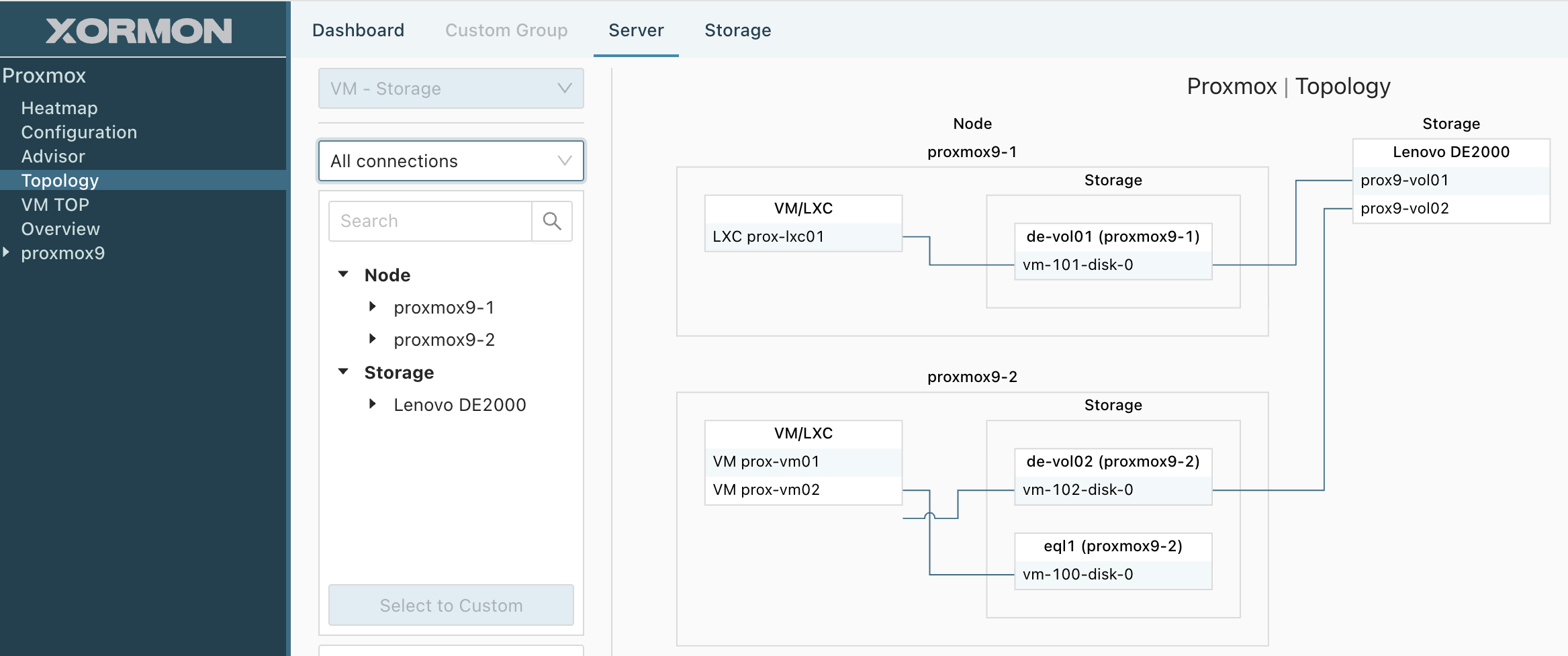Collapse the Storage tree section
1568x656 pixels.
(x=343, y=371)
